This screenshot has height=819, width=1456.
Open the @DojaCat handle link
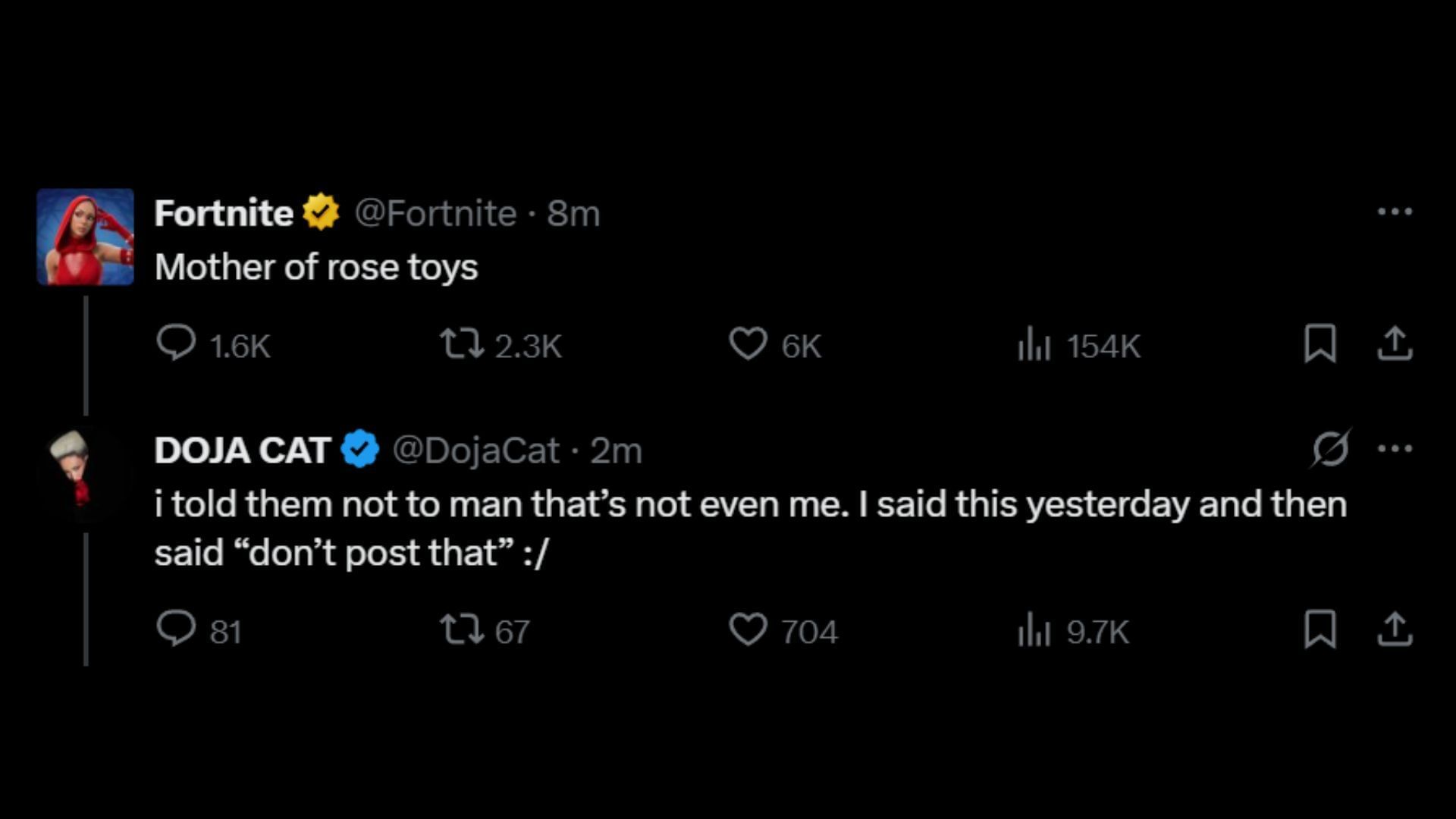[x=475, y=450]
